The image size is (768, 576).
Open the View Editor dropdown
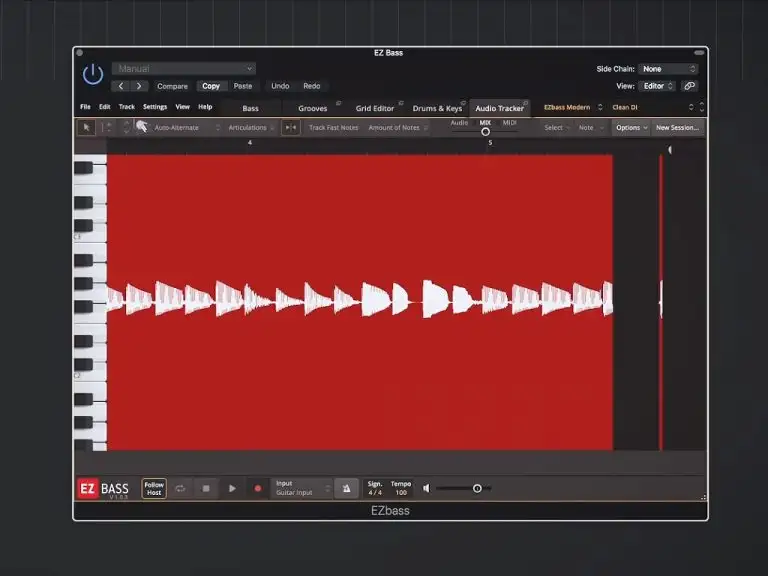click(x=658, y=86)
